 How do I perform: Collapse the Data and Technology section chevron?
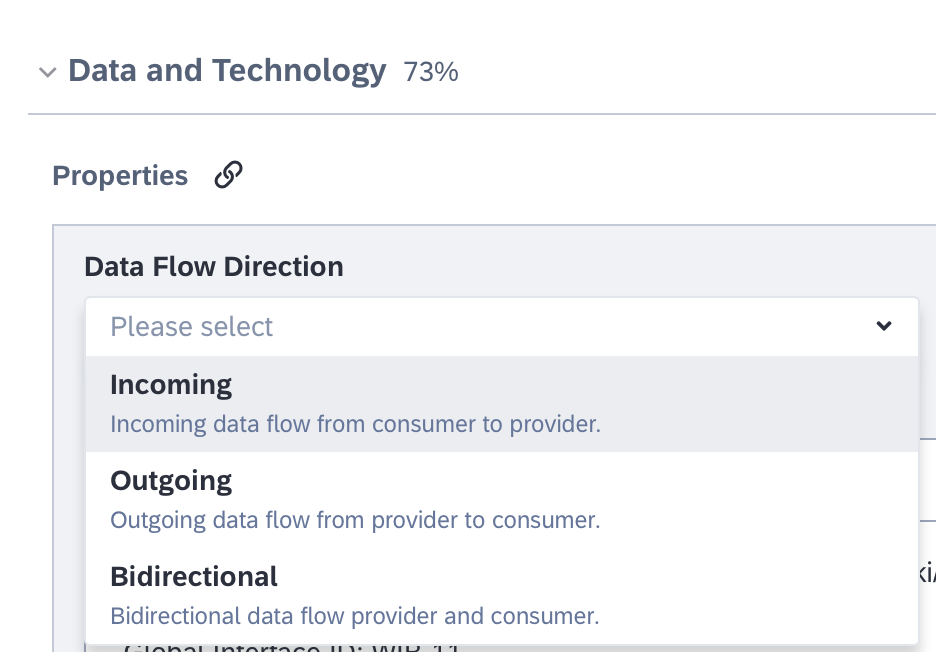(46, 72)
